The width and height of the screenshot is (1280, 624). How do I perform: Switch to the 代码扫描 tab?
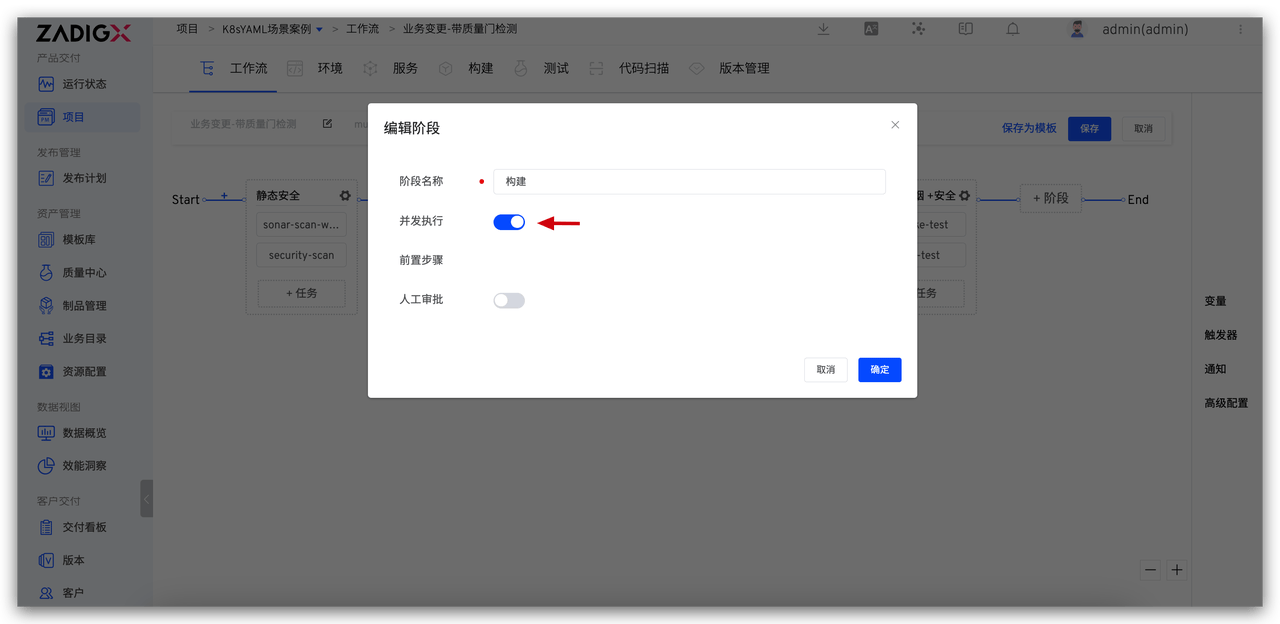tap(644, 68)
